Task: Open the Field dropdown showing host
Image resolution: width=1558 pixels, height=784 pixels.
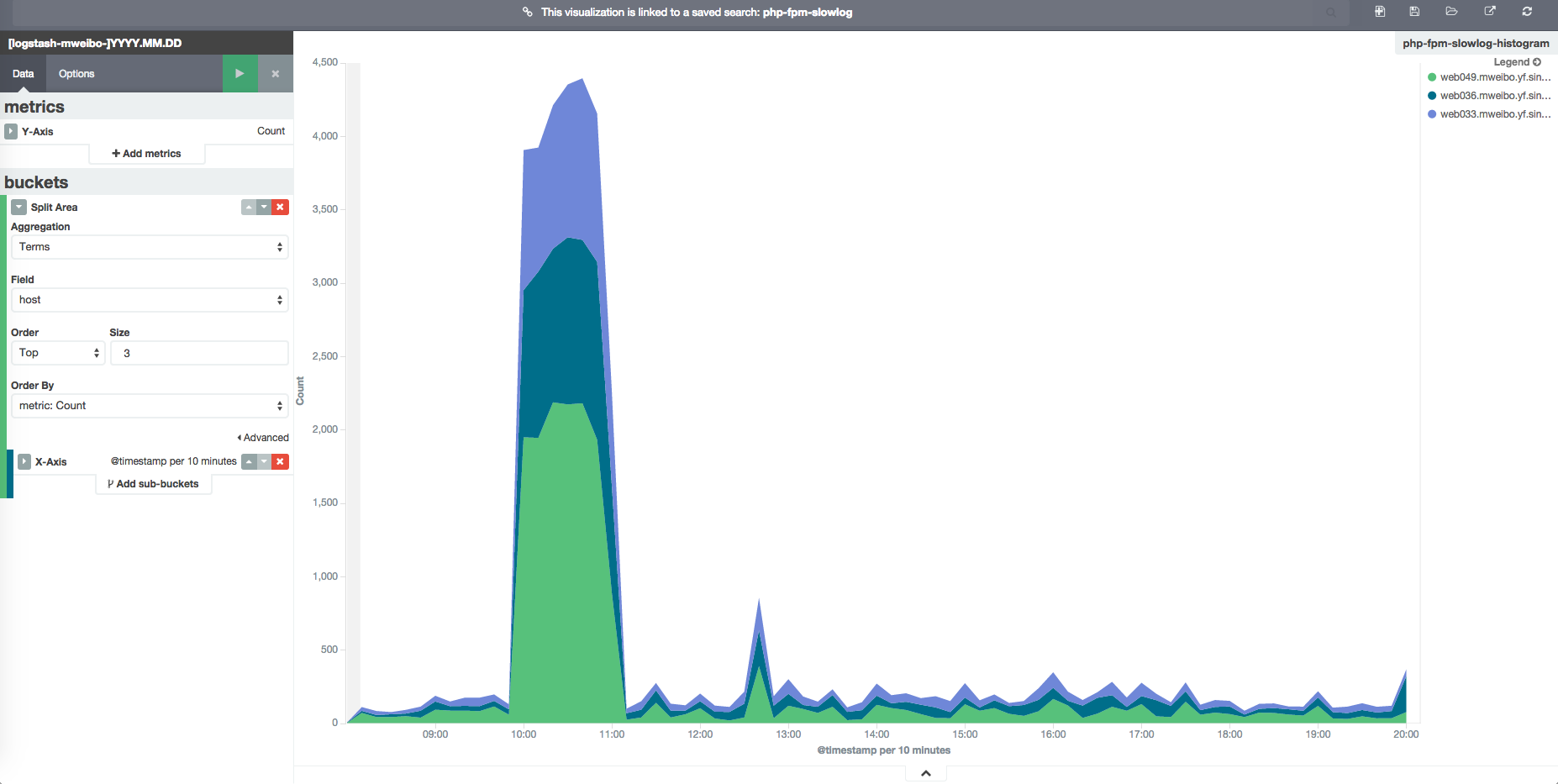Action: 150,300
